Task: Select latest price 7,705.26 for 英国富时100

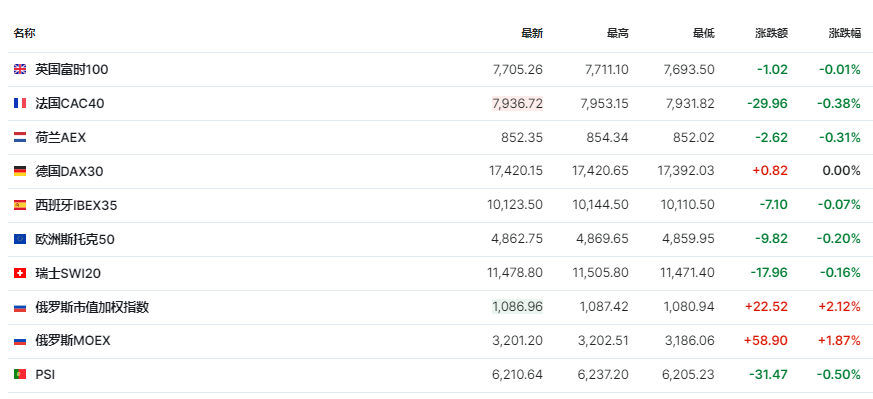Action: 518,70
